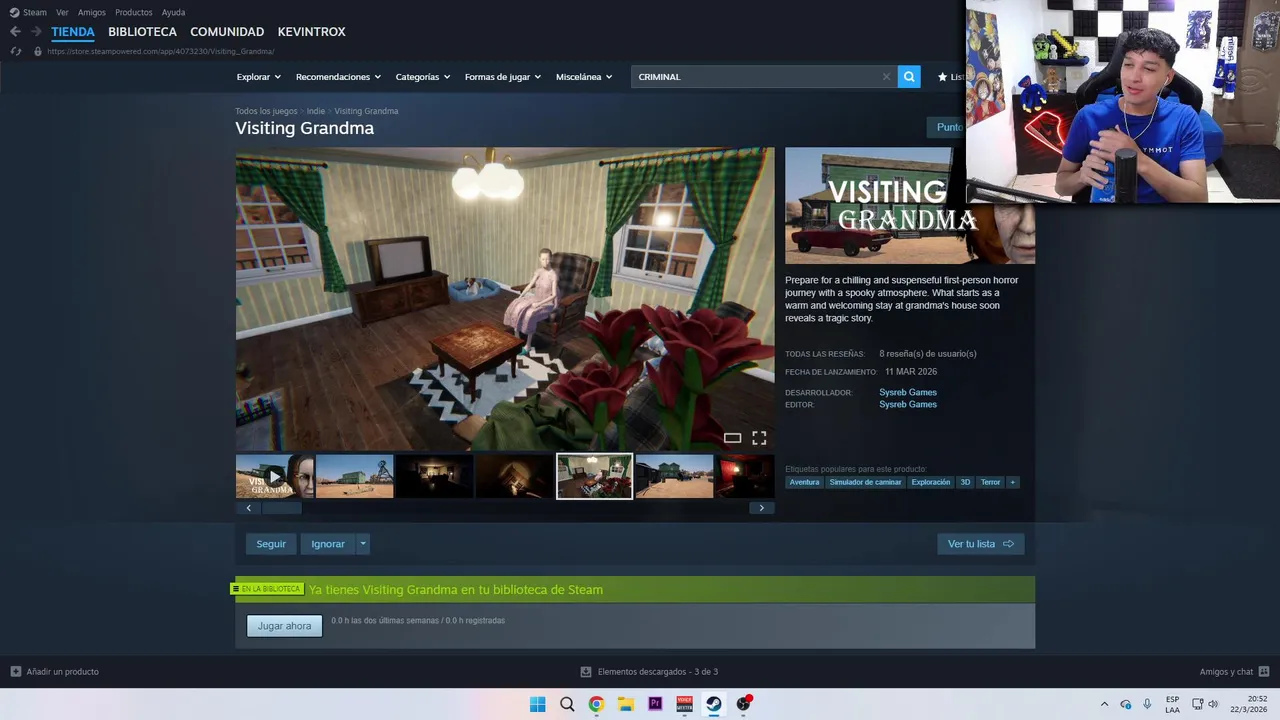
Task: Open the Recomendaciones dropdown menu
Action: pos(338,77)
